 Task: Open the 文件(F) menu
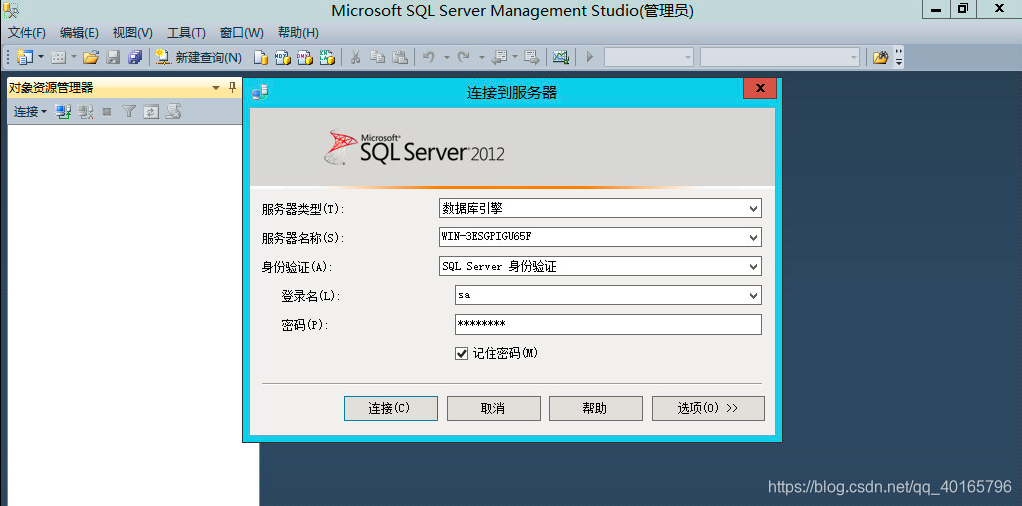coord(27,33)
